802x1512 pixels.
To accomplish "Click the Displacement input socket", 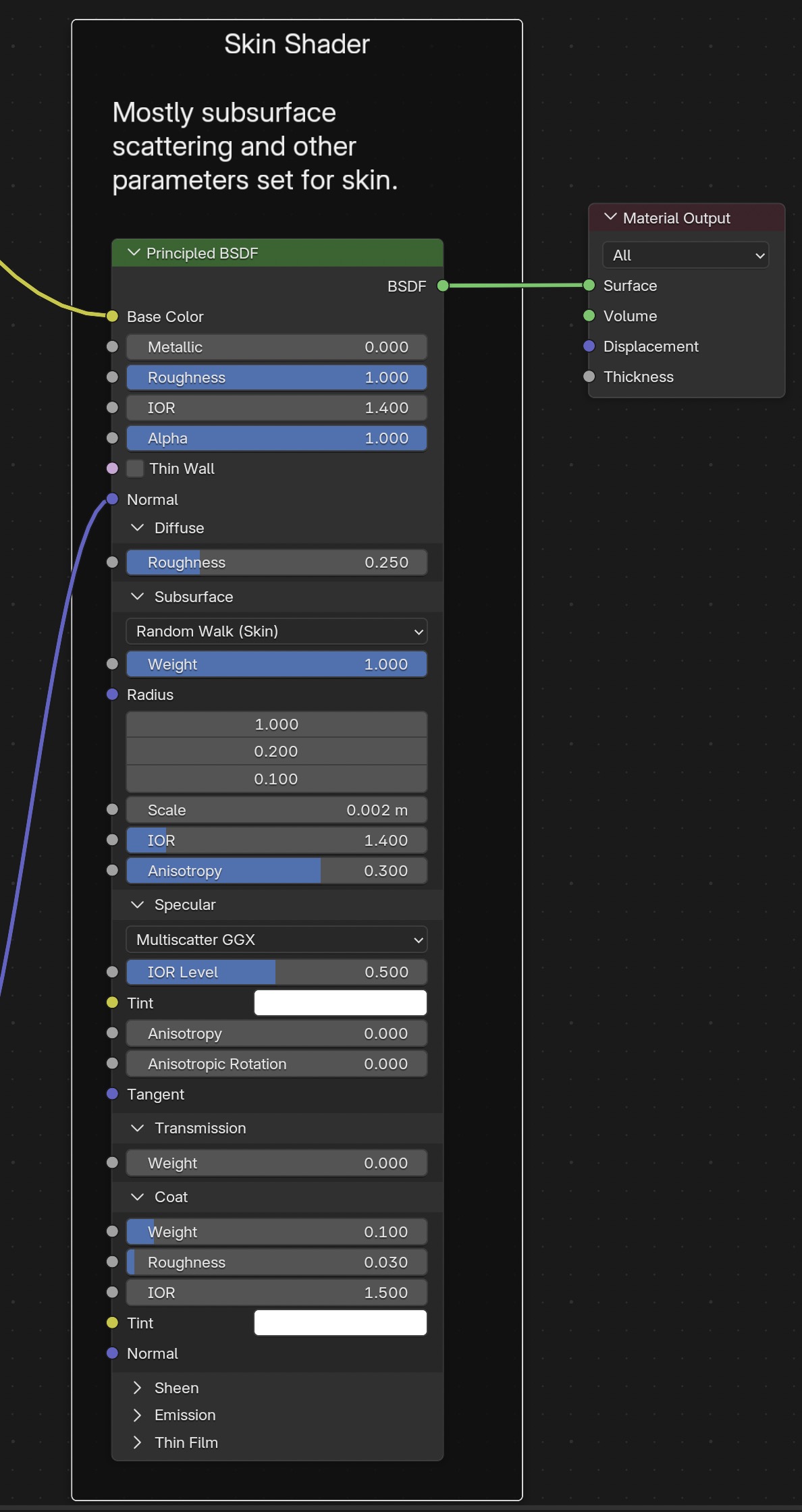I will (x=589, y=346).
